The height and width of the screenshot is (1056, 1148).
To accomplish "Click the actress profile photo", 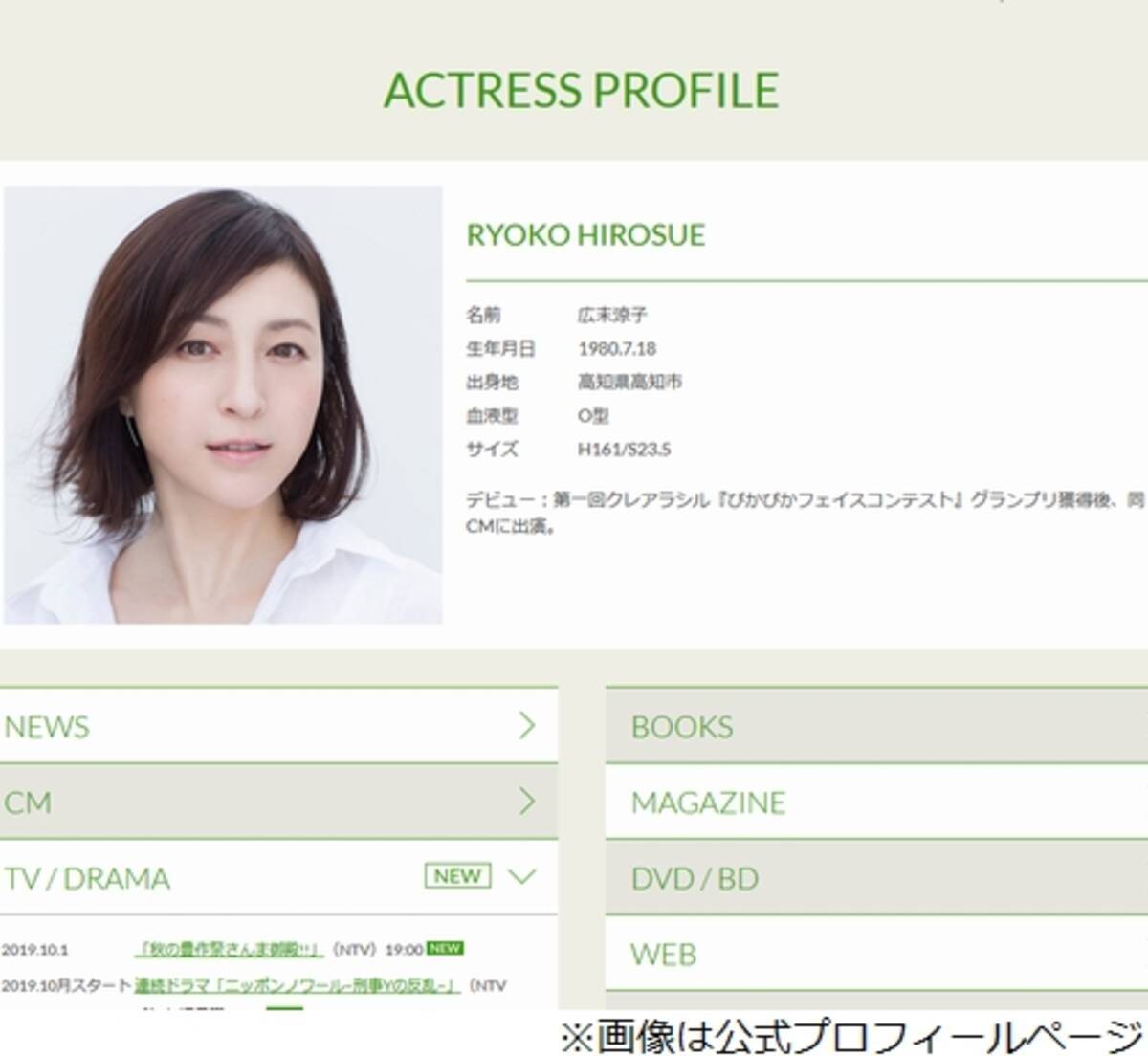I will point(223,405).
